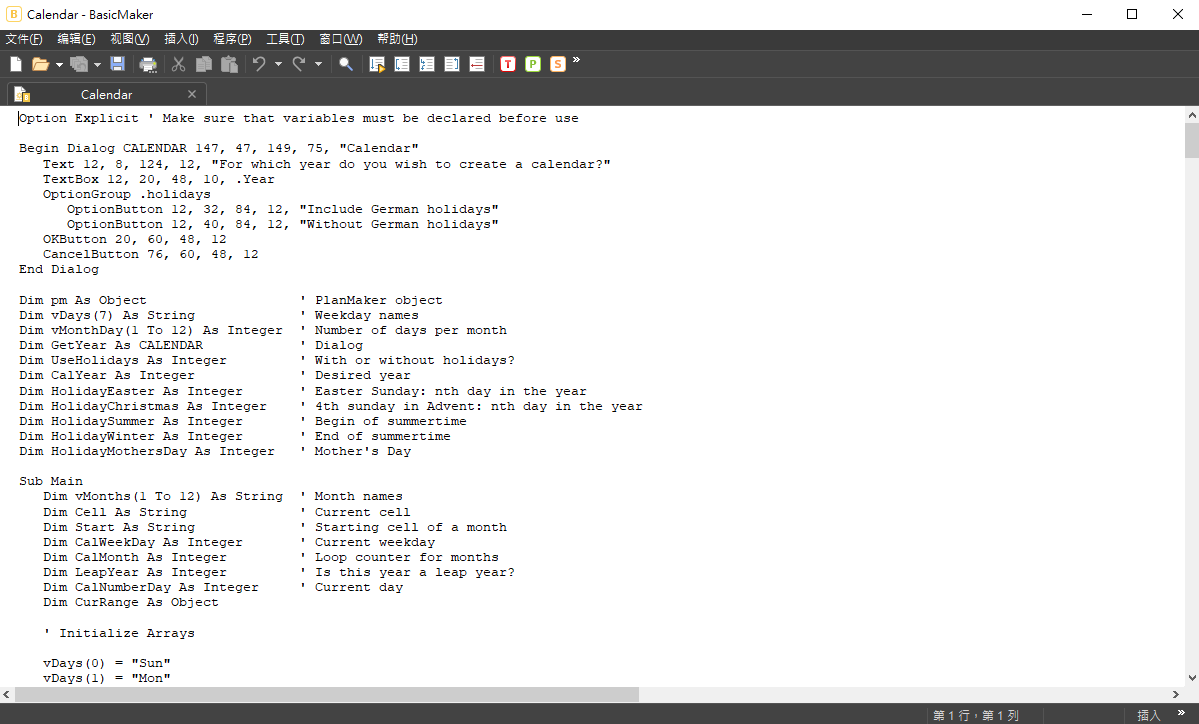1199x724 pixels.
Task: Close the Calendar tab
Action: click(x=192, y=94)
